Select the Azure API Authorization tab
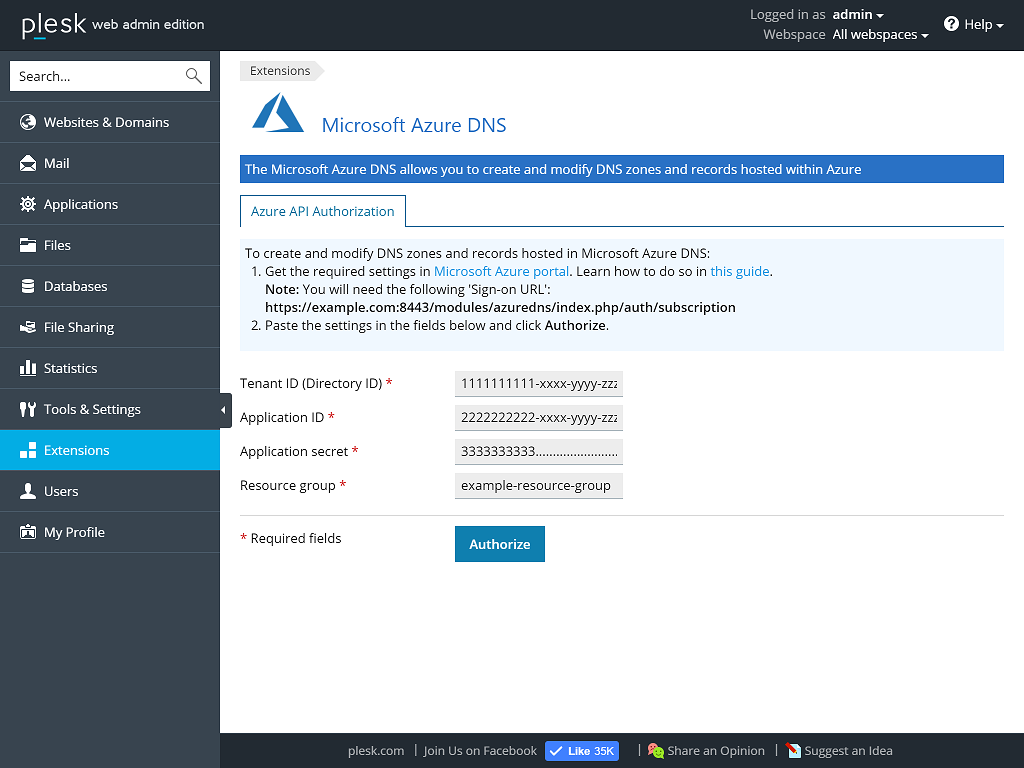The width and height of the screenshot is (1024, 768). pyautogui.click(x=322, y=211)
